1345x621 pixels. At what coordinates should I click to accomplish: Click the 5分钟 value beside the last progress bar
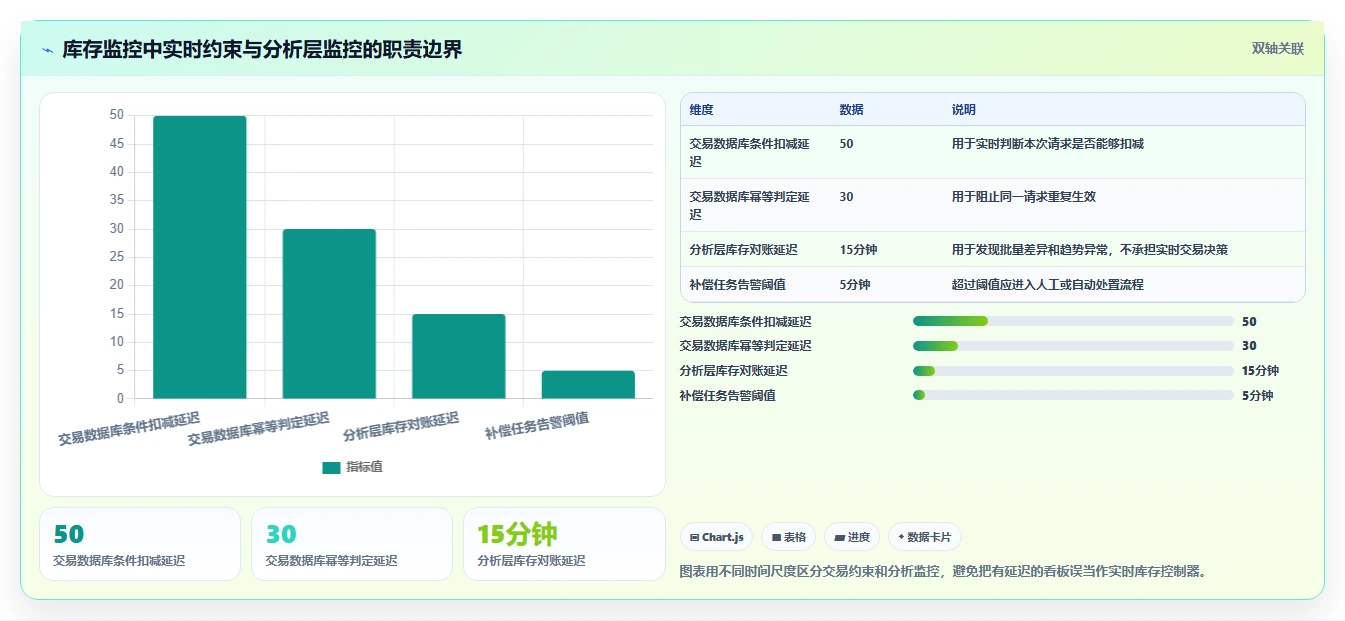(1257, 396)
